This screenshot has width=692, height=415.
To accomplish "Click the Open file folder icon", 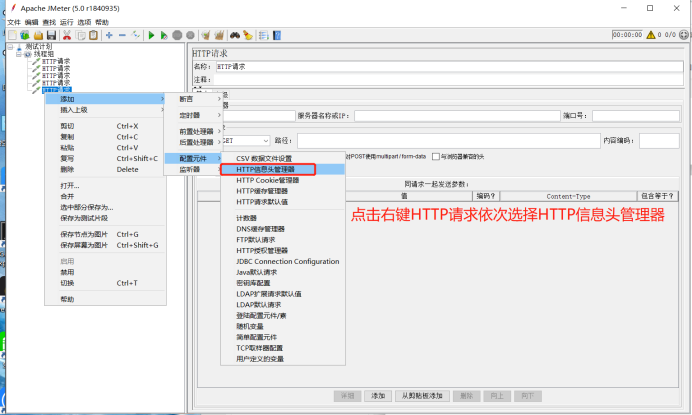I will click(38, 35).
